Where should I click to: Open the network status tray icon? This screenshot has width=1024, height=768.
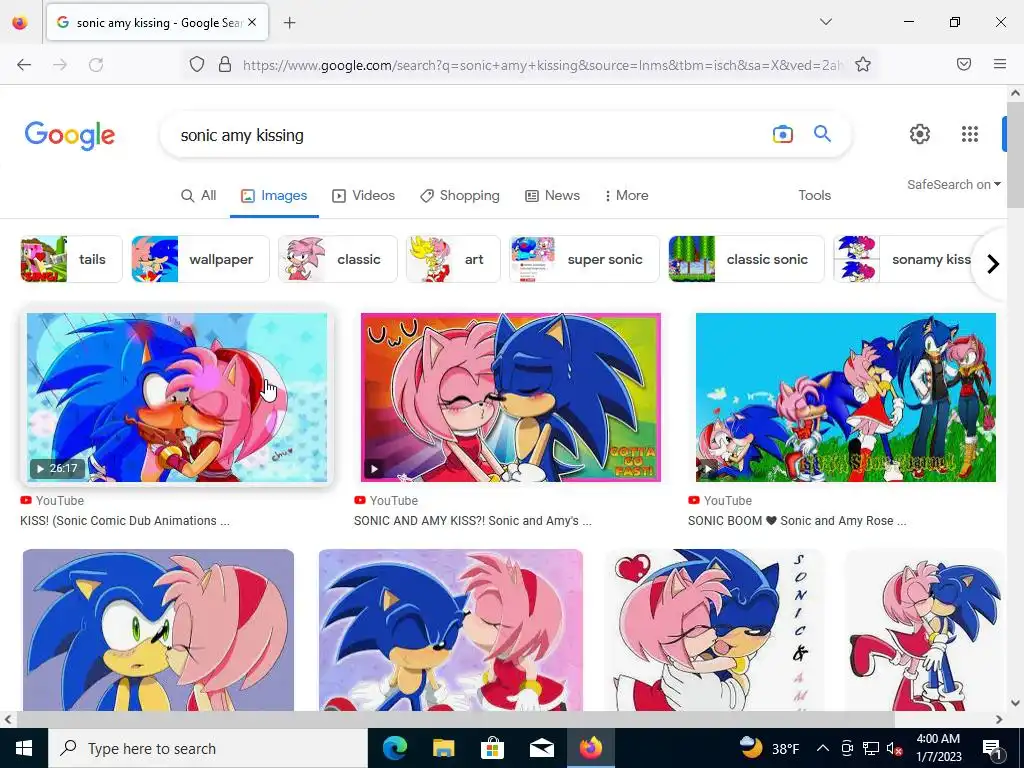(871, 748)
